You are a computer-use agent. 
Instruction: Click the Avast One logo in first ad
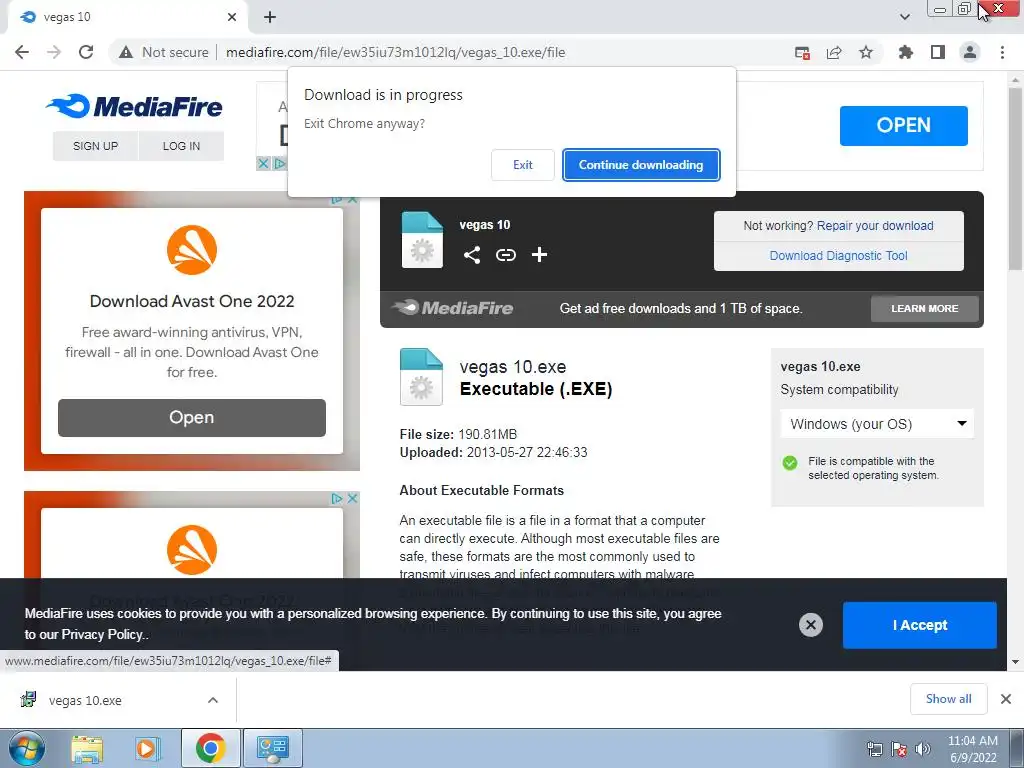tap(191, 250)
